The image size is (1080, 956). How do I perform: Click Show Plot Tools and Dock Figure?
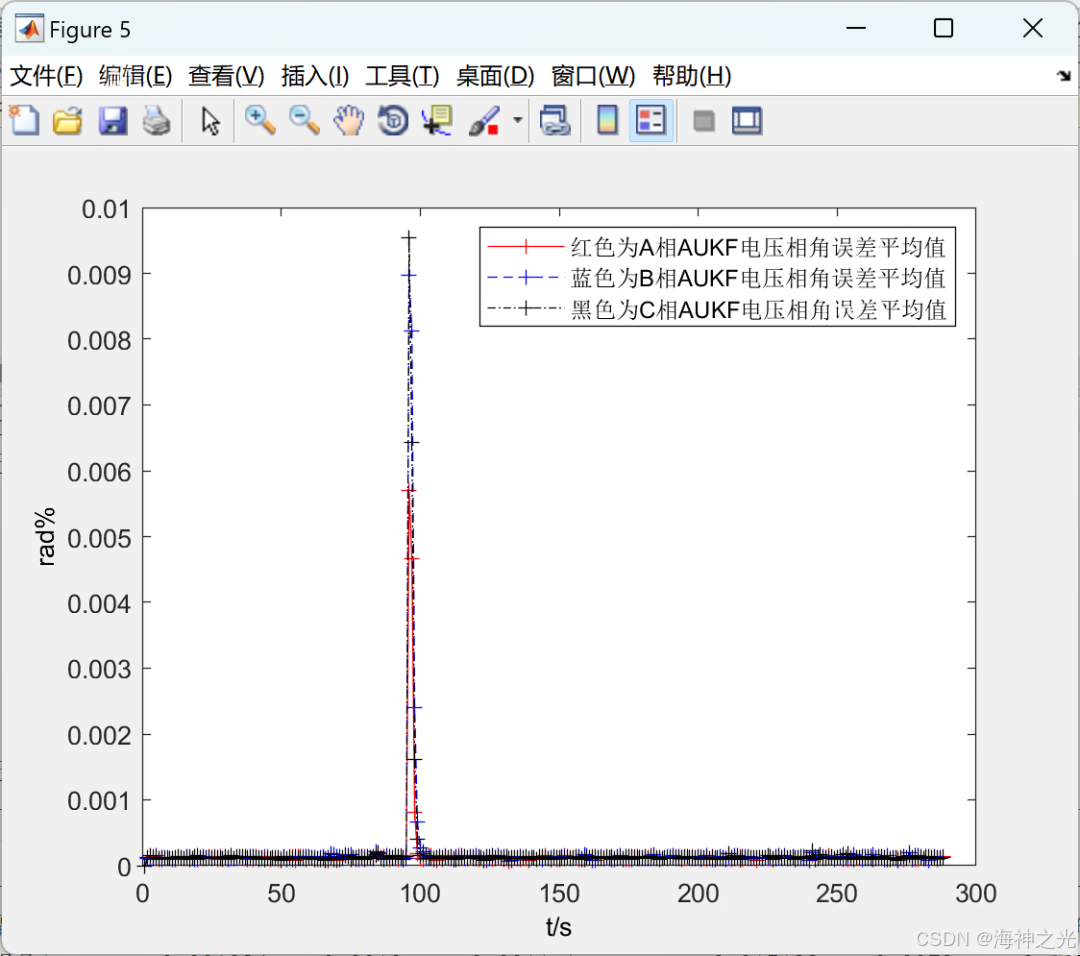[x=747, y=121]
